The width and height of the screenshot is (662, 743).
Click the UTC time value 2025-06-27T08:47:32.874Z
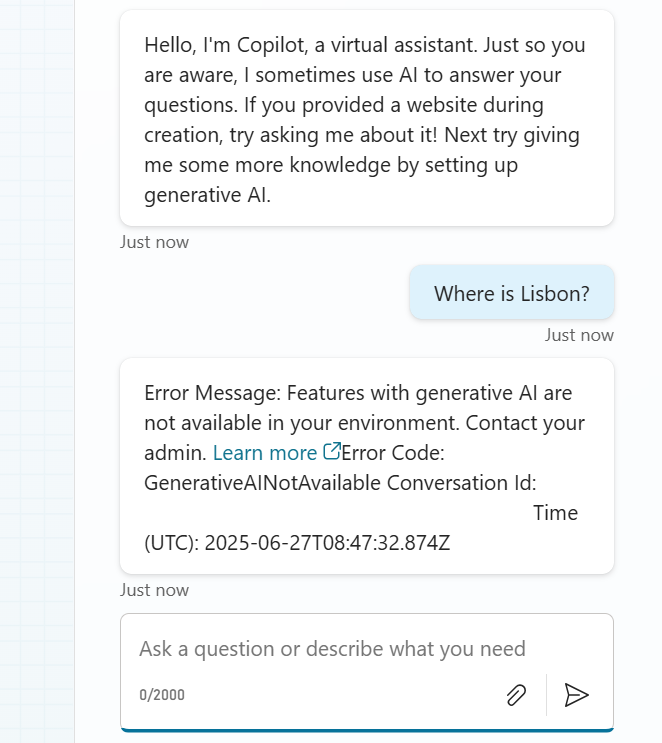tap(325, 543)
